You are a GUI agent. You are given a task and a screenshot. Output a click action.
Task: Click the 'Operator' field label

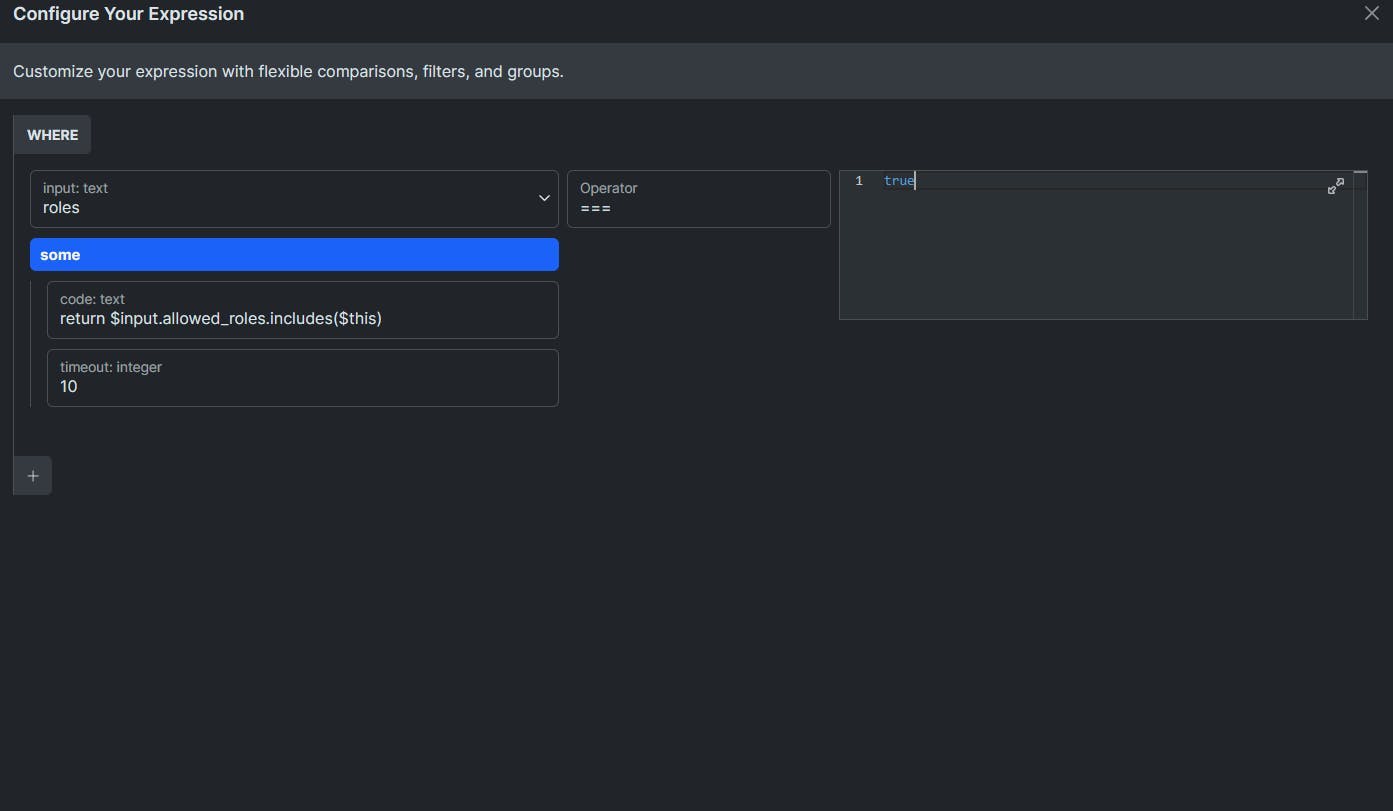click(x=608, y=188)
